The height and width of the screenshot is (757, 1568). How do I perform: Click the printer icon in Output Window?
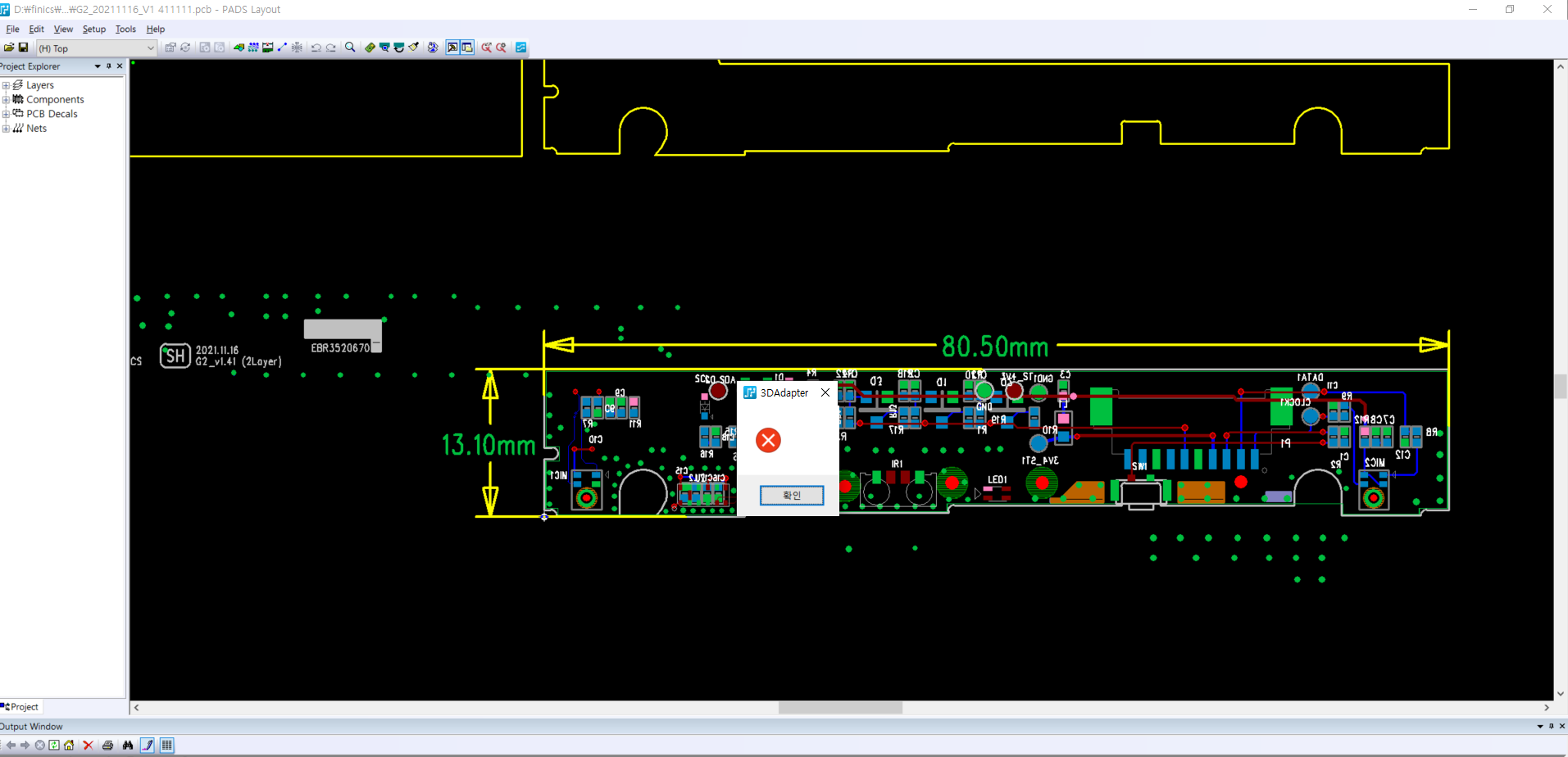pos(107,745)
